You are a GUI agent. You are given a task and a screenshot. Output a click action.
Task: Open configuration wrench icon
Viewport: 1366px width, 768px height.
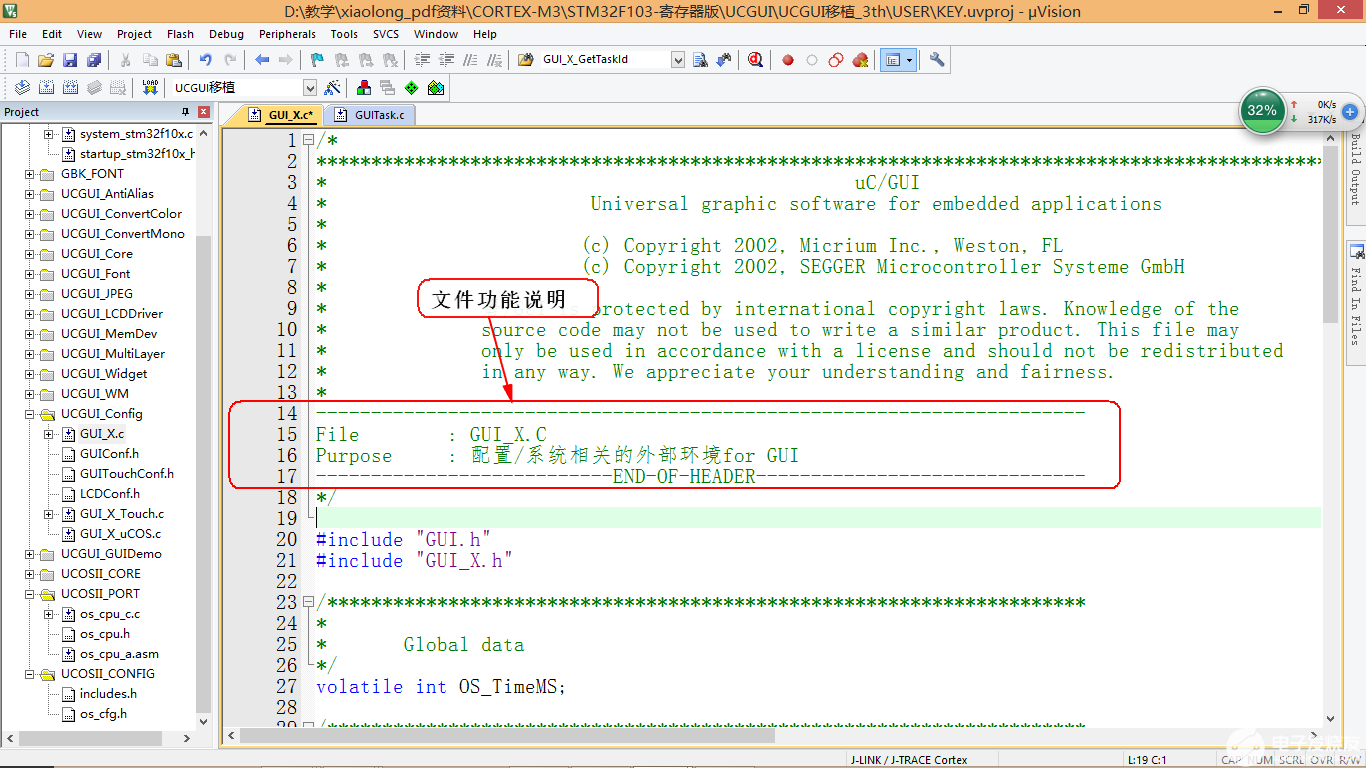pyautogui.click(x=937, y=60)
